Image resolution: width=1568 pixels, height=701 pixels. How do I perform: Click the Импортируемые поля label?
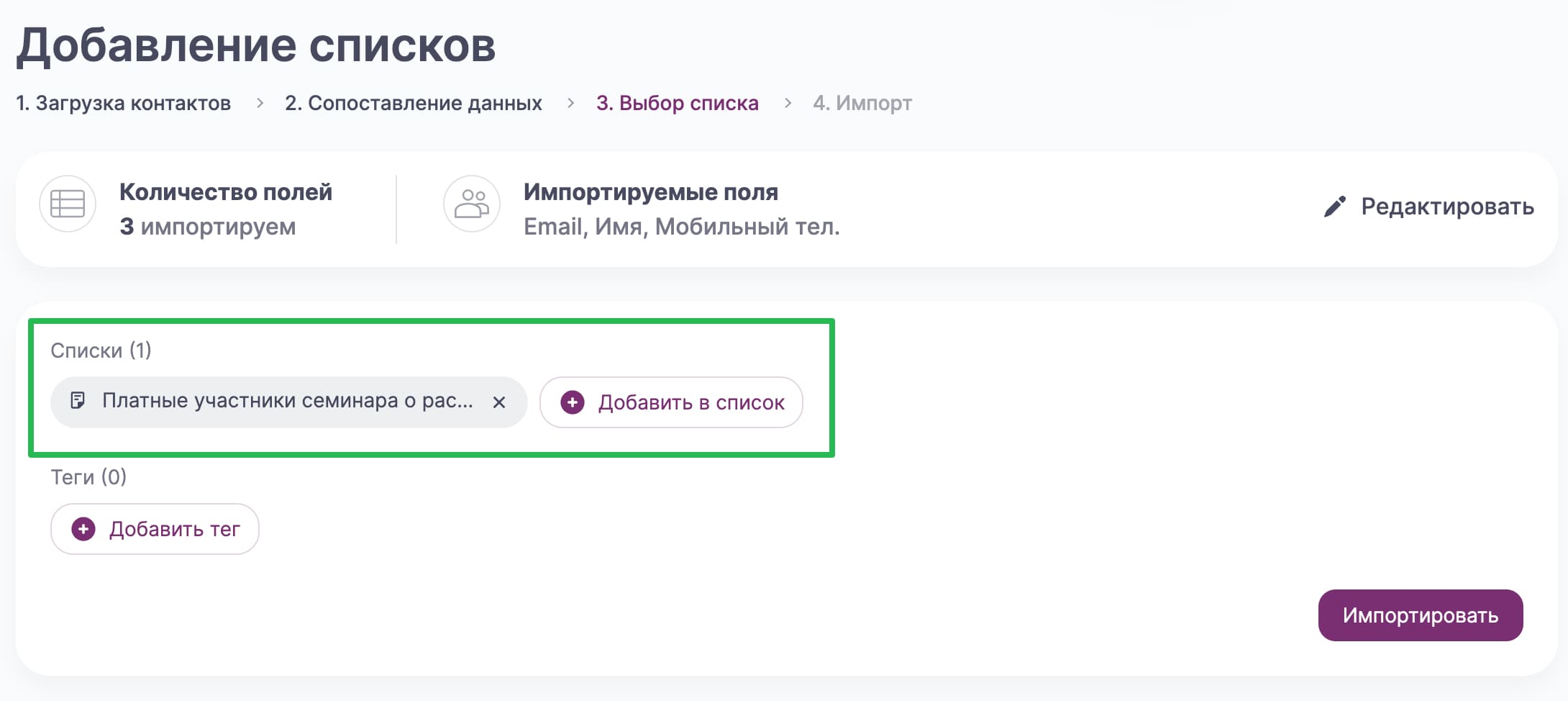[651, 192]
